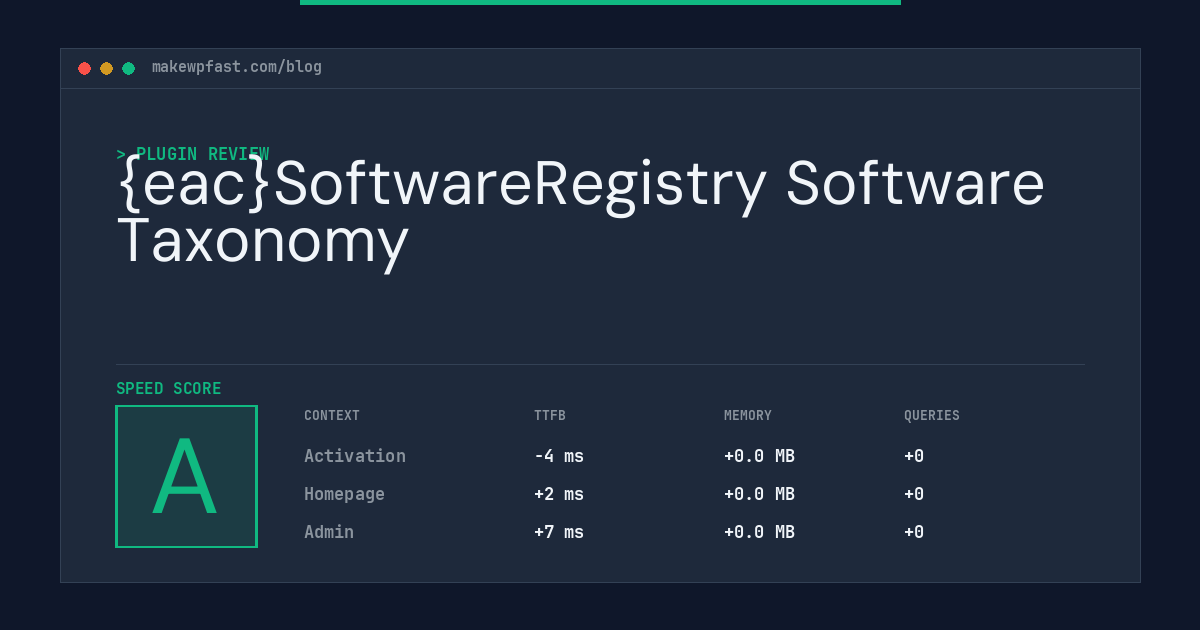Viewport: 1200px width, 630px height.
Task: Click Admin's +0 queries value
Action: pyautogui.click(x=914, y=532)
